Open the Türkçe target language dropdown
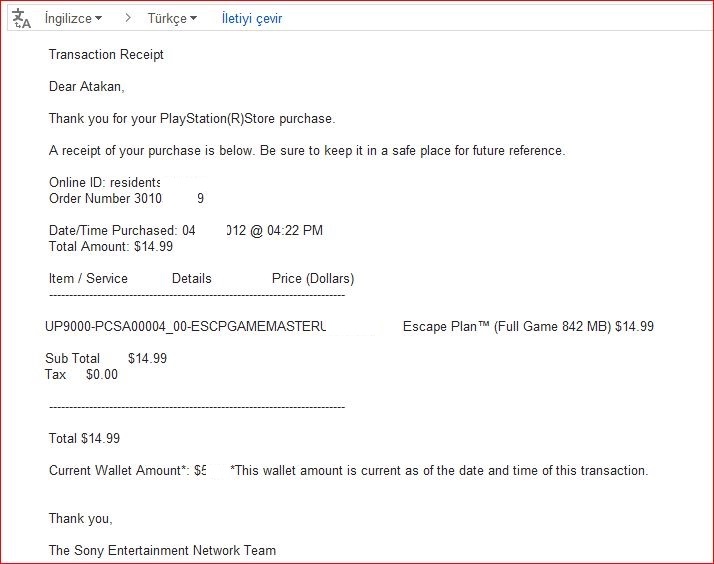Screen dimensions: 714x564 click(x=172, y=19)
